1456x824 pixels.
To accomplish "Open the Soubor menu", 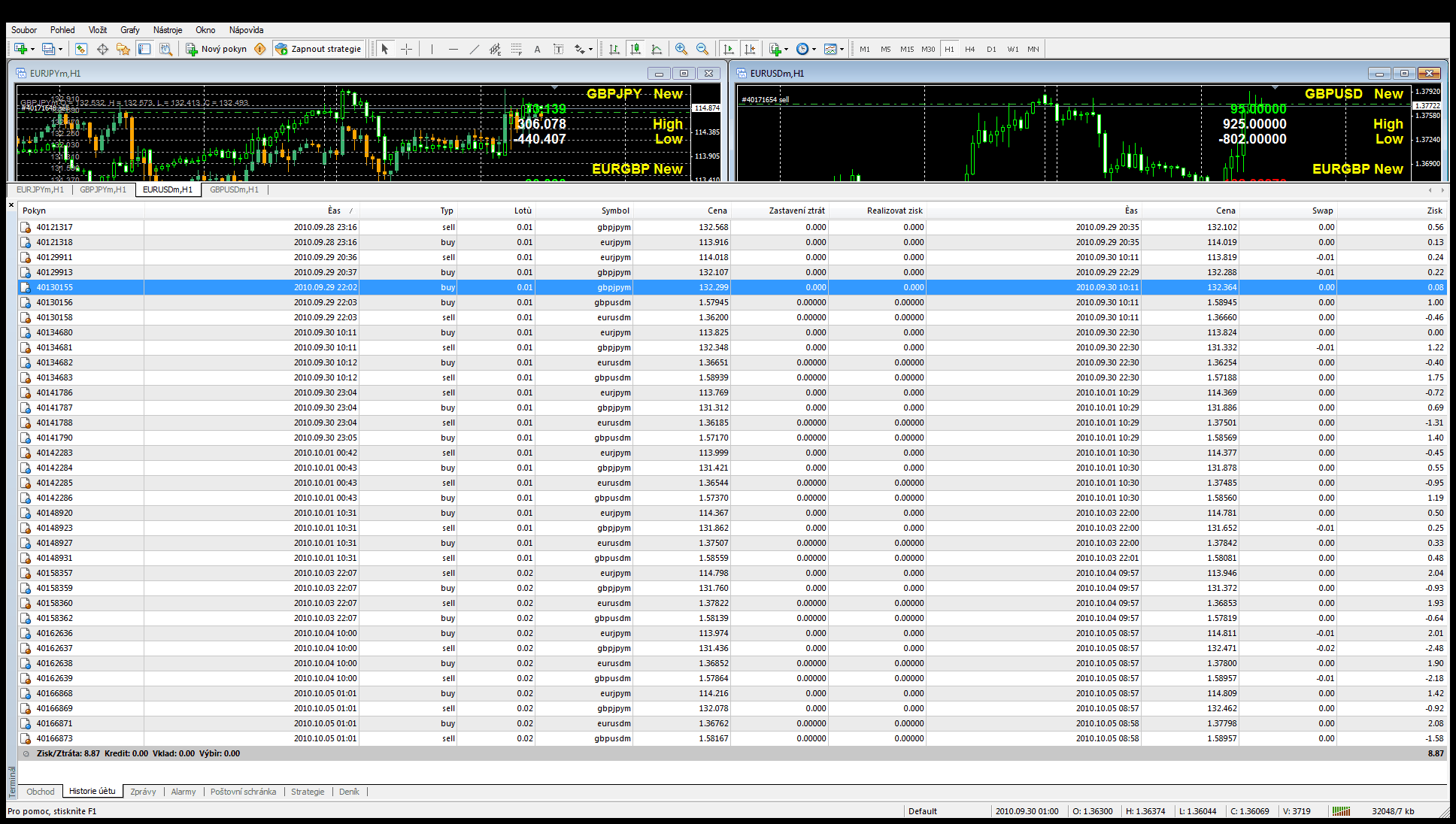I will 24,30.
